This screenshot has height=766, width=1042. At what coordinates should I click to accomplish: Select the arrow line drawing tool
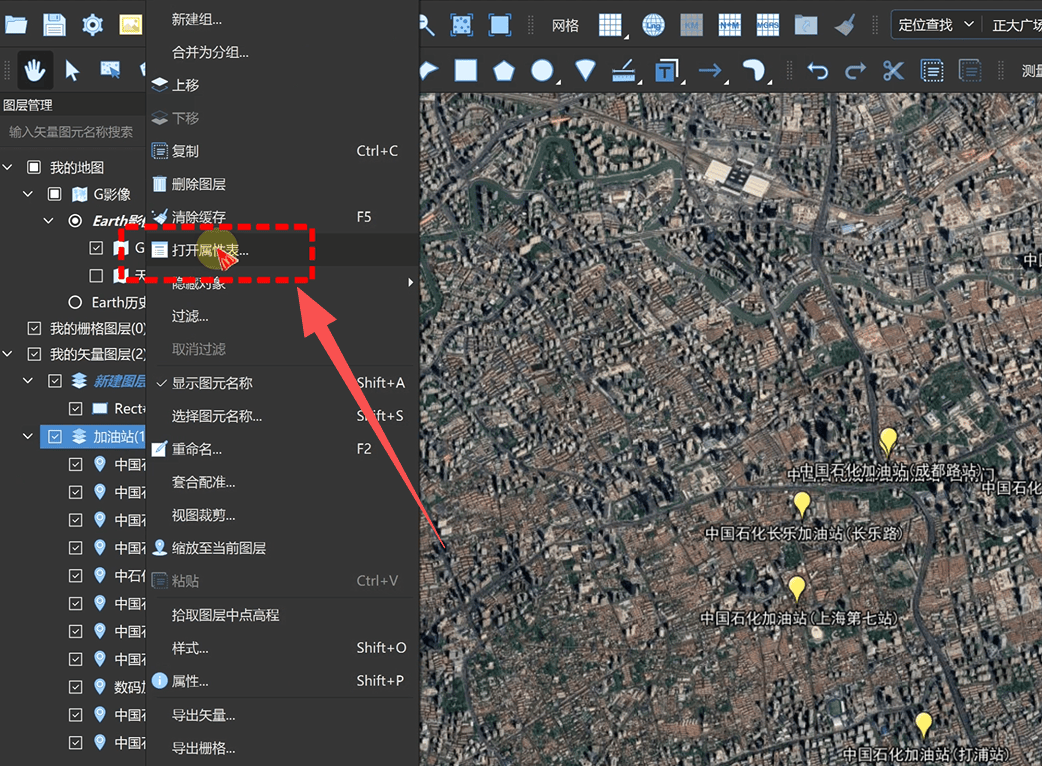pyautogui.click(x=710, y=70)
